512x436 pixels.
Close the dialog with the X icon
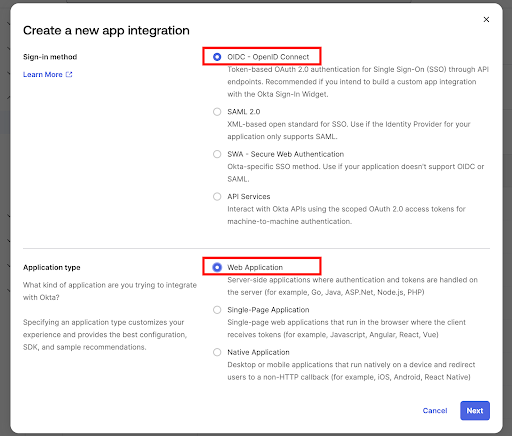pyautogui.click(x=486, y=20)
